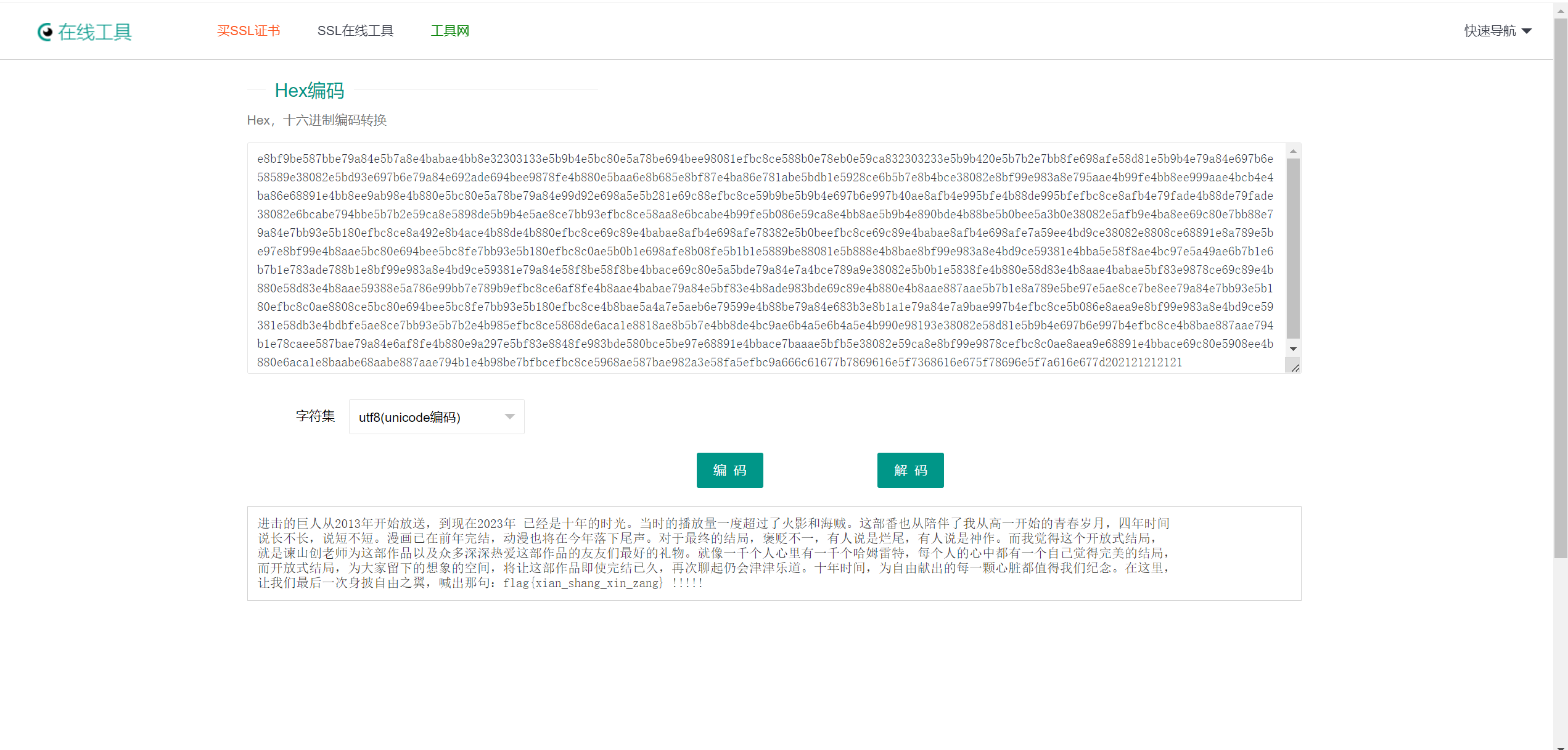Viewport: 1568px width, 750px height.
Task: Expand the 快速导航 dropdown
Action: coord(1490,31)
